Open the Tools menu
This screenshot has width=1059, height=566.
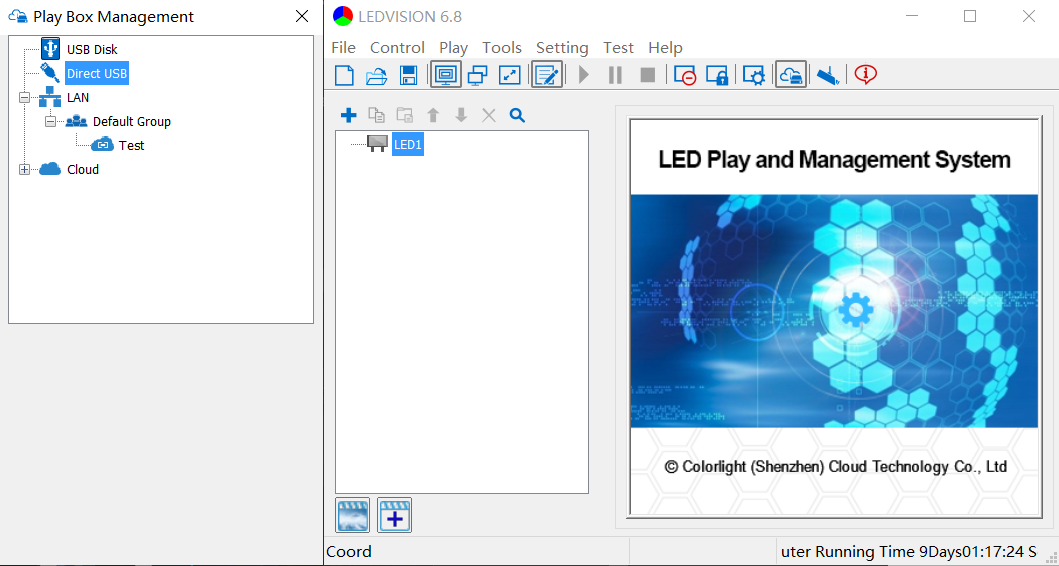click(x=502, y=48)
